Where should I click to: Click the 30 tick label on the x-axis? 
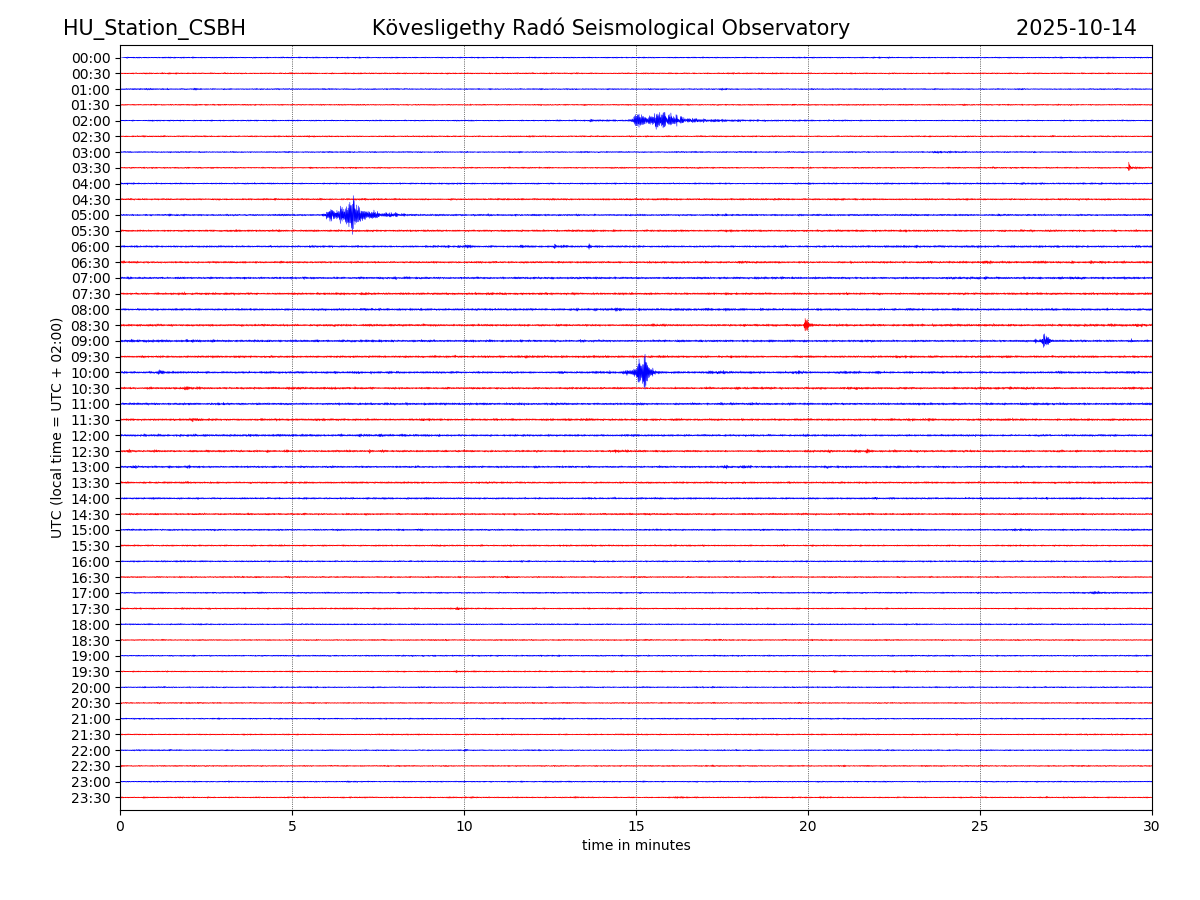(1152, 827)
